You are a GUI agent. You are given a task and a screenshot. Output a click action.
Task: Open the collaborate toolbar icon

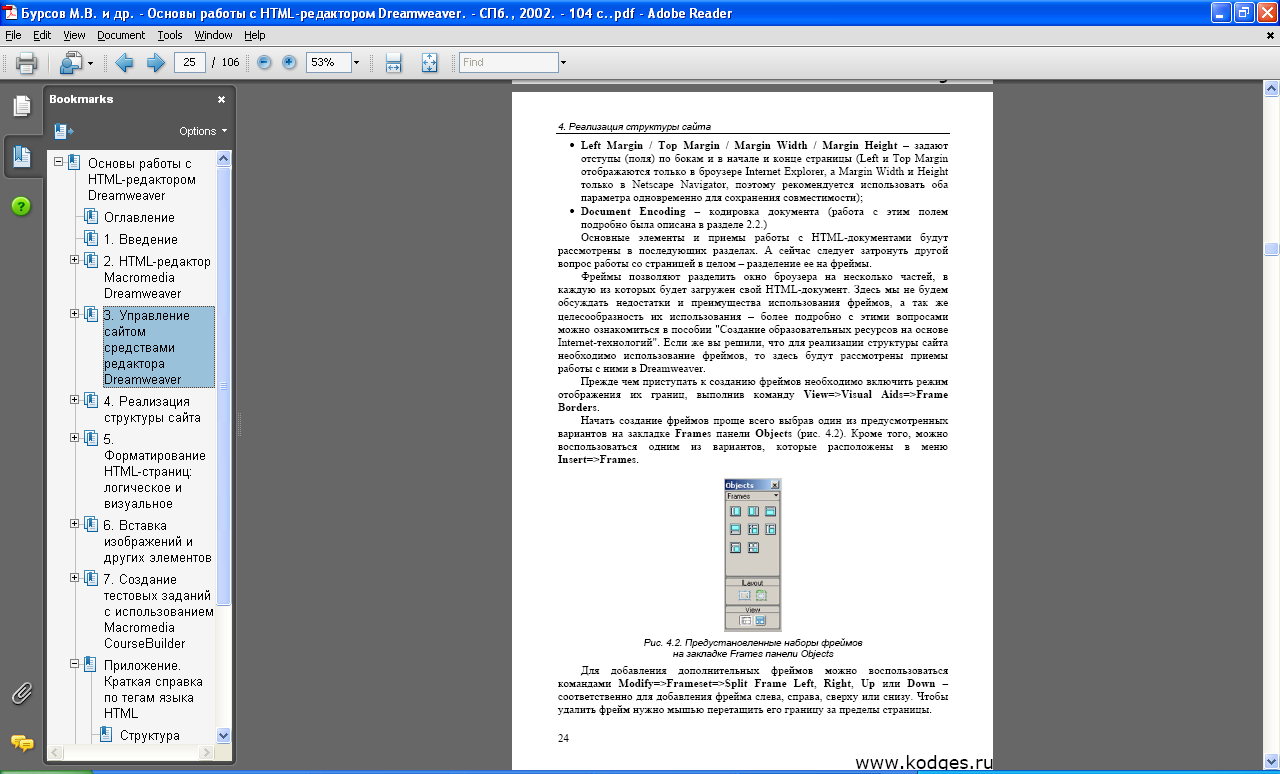[71, 62]
